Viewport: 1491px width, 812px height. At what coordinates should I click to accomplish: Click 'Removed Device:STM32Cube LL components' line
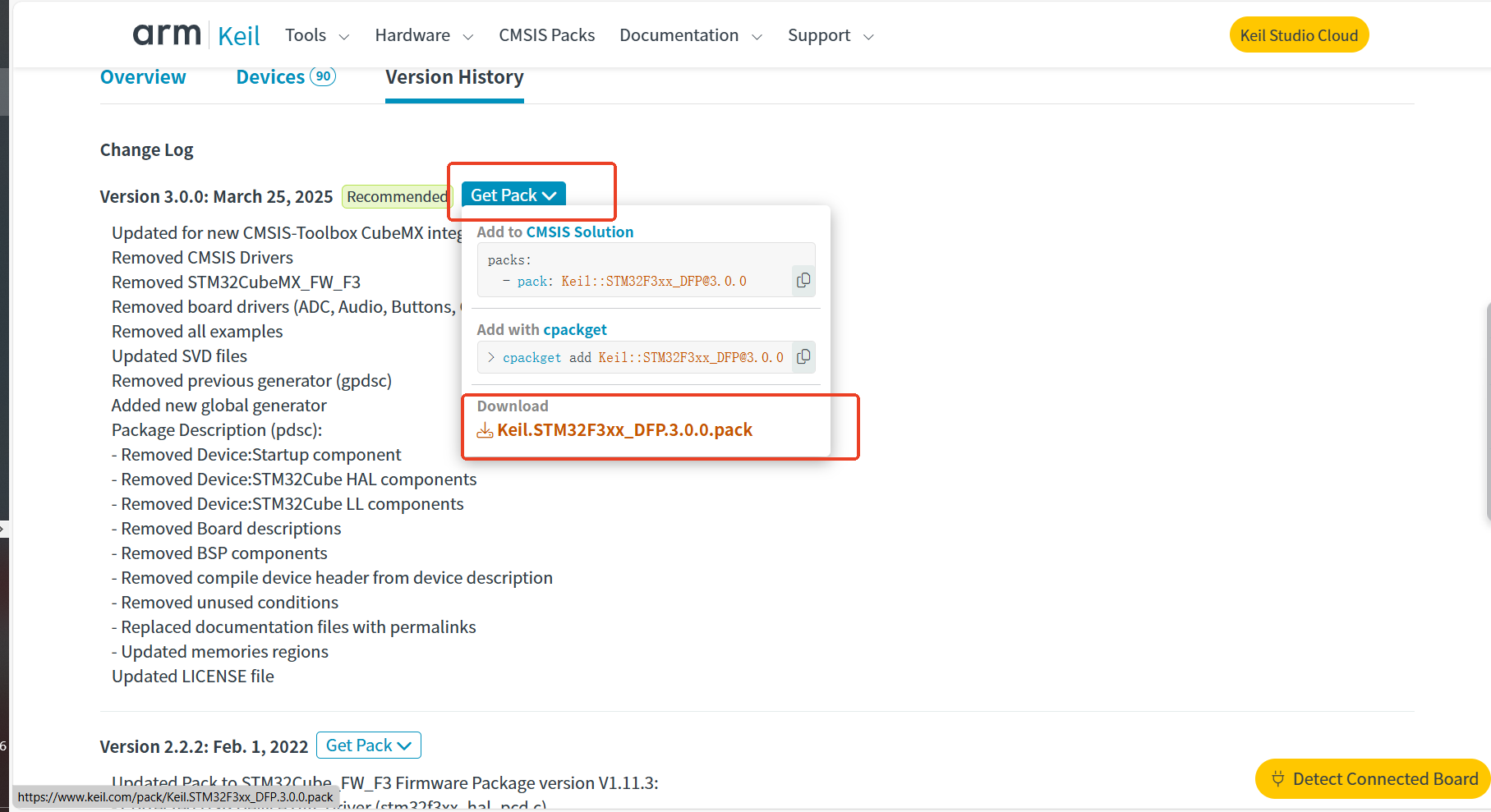pyautogui.click(x=288, y=504)
